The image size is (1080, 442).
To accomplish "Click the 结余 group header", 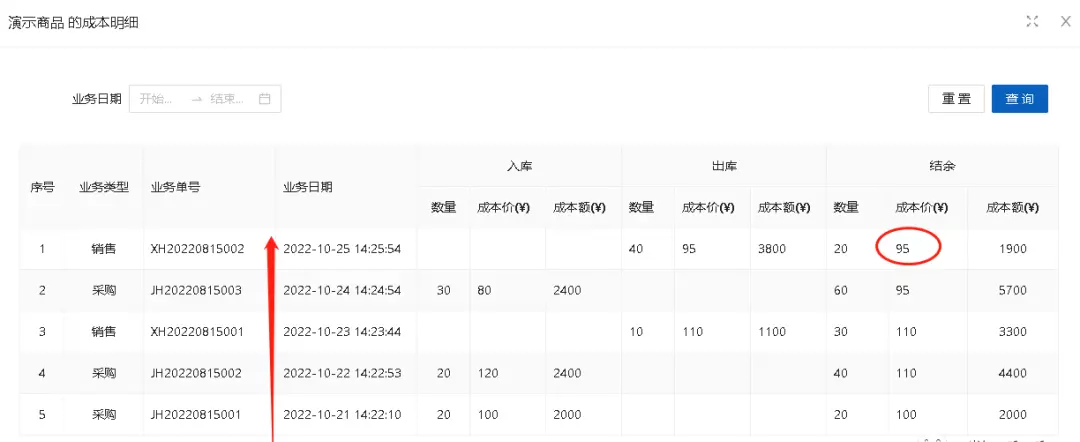I will point(942,166).
